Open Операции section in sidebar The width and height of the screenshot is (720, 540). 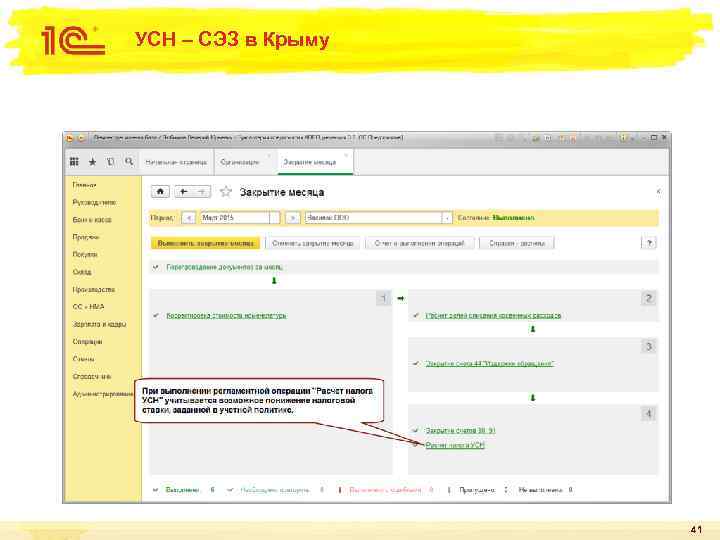[x=87, y=341]
